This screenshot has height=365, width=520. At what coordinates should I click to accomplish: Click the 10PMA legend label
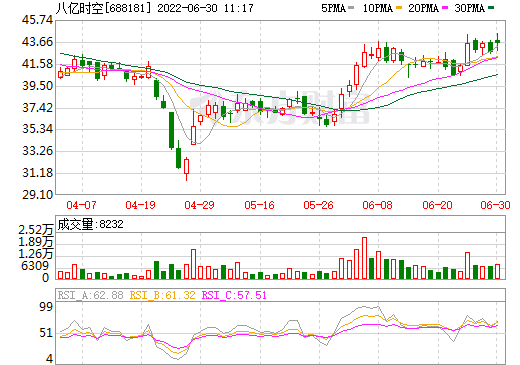[x=378, y=8]
